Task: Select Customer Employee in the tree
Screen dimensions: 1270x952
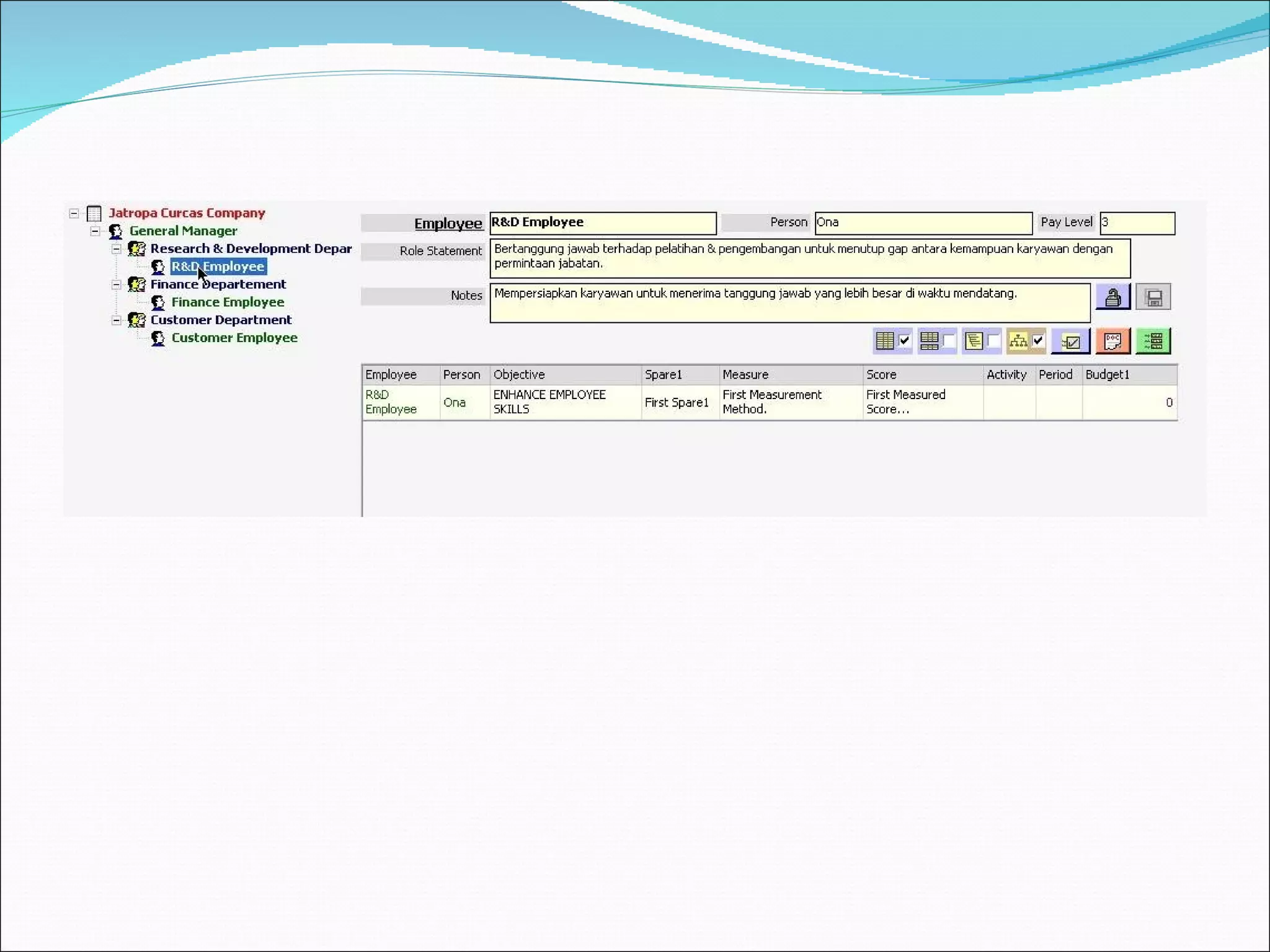Action: click(234, 338)
